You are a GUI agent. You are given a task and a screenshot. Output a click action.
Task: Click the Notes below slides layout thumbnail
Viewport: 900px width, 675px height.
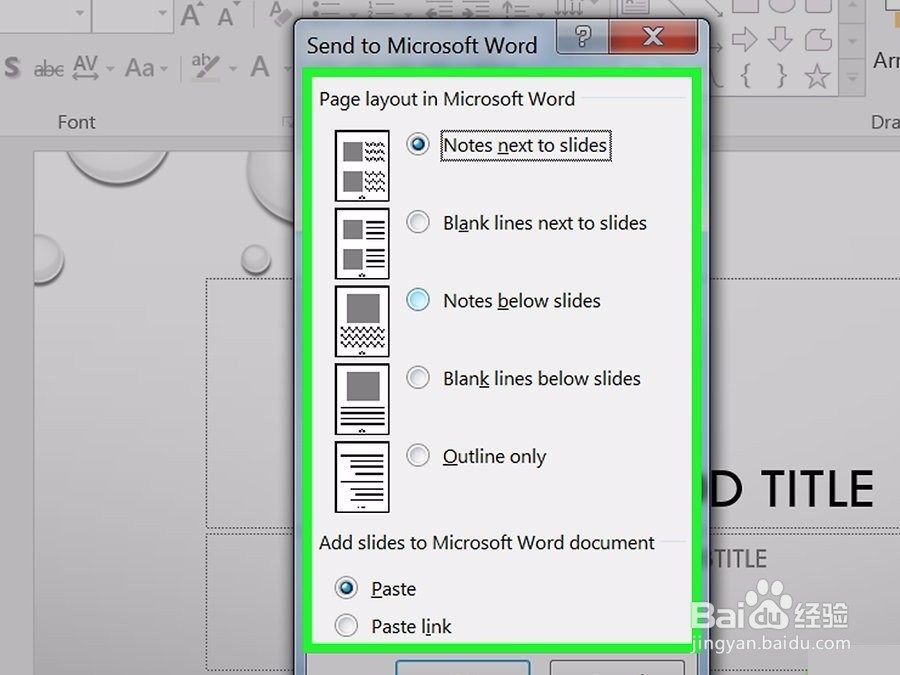pos(362,321)
